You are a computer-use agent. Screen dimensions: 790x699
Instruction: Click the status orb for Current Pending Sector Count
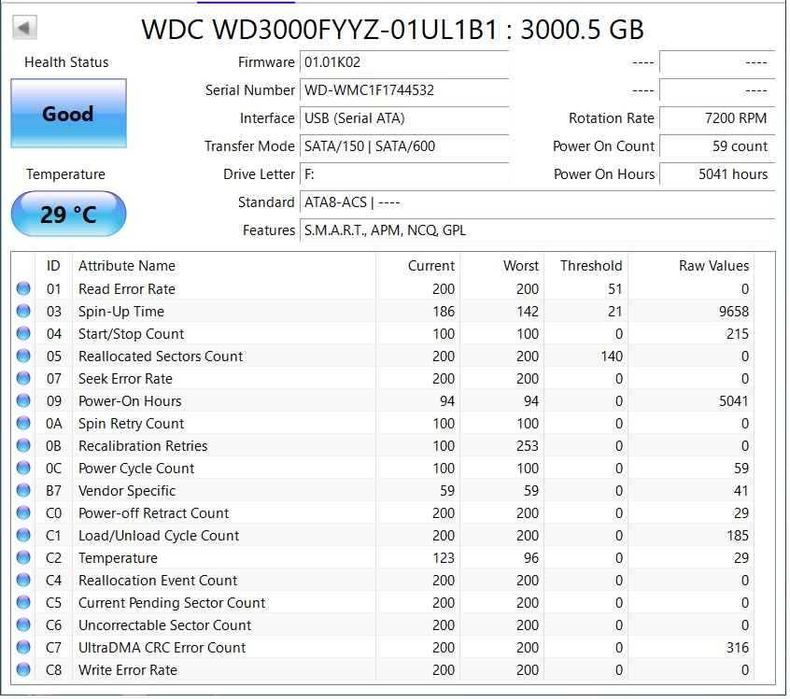coord(23,603)
